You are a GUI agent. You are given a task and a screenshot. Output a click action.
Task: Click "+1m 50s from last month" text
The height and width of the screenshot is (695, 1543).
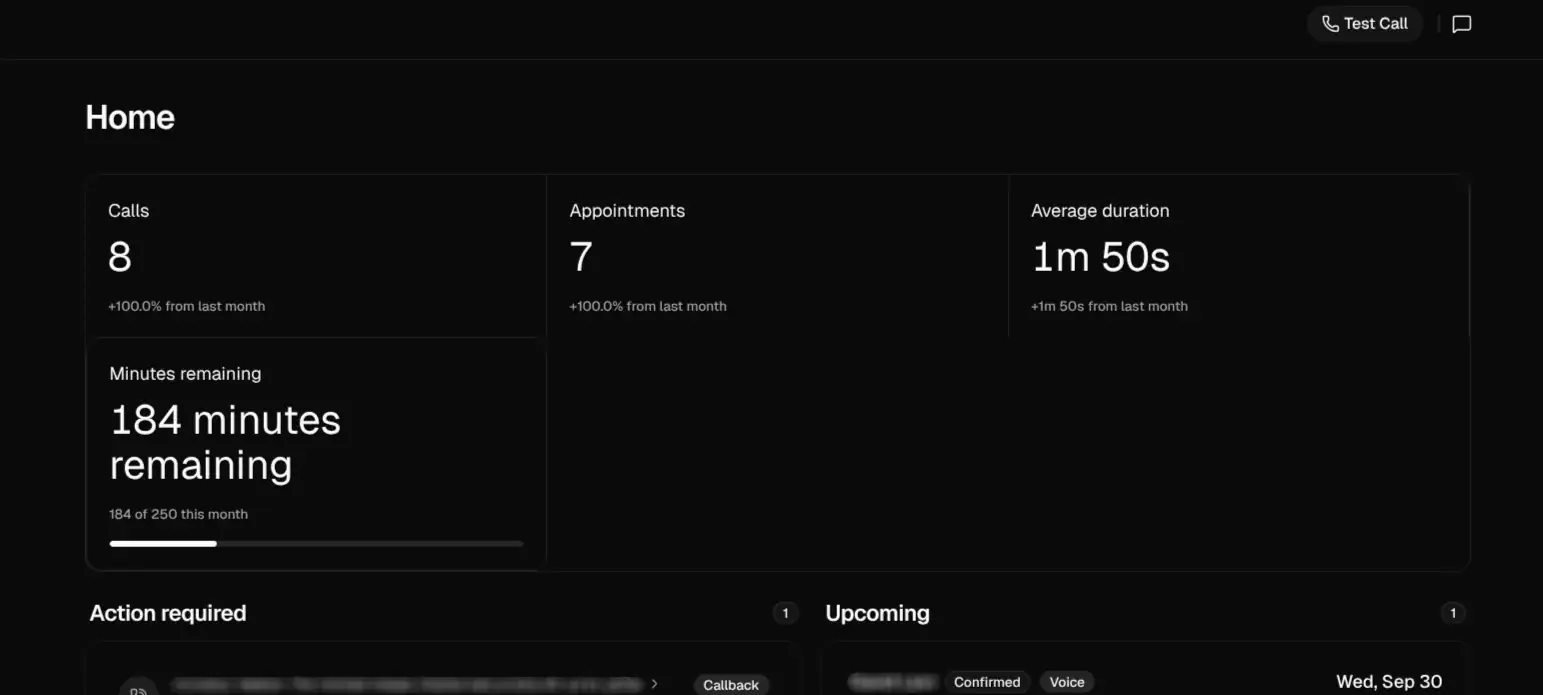[x=1109, y=306]
